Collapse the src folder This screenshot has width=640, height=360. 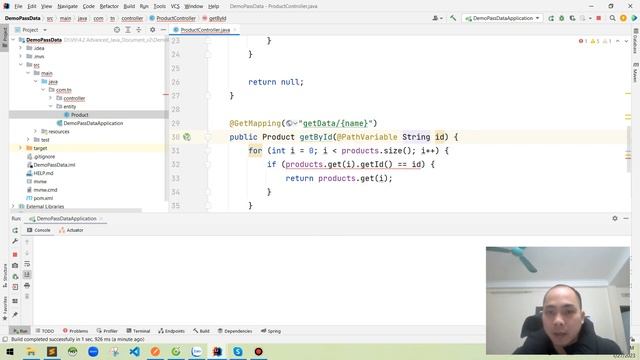coord(20,65)
